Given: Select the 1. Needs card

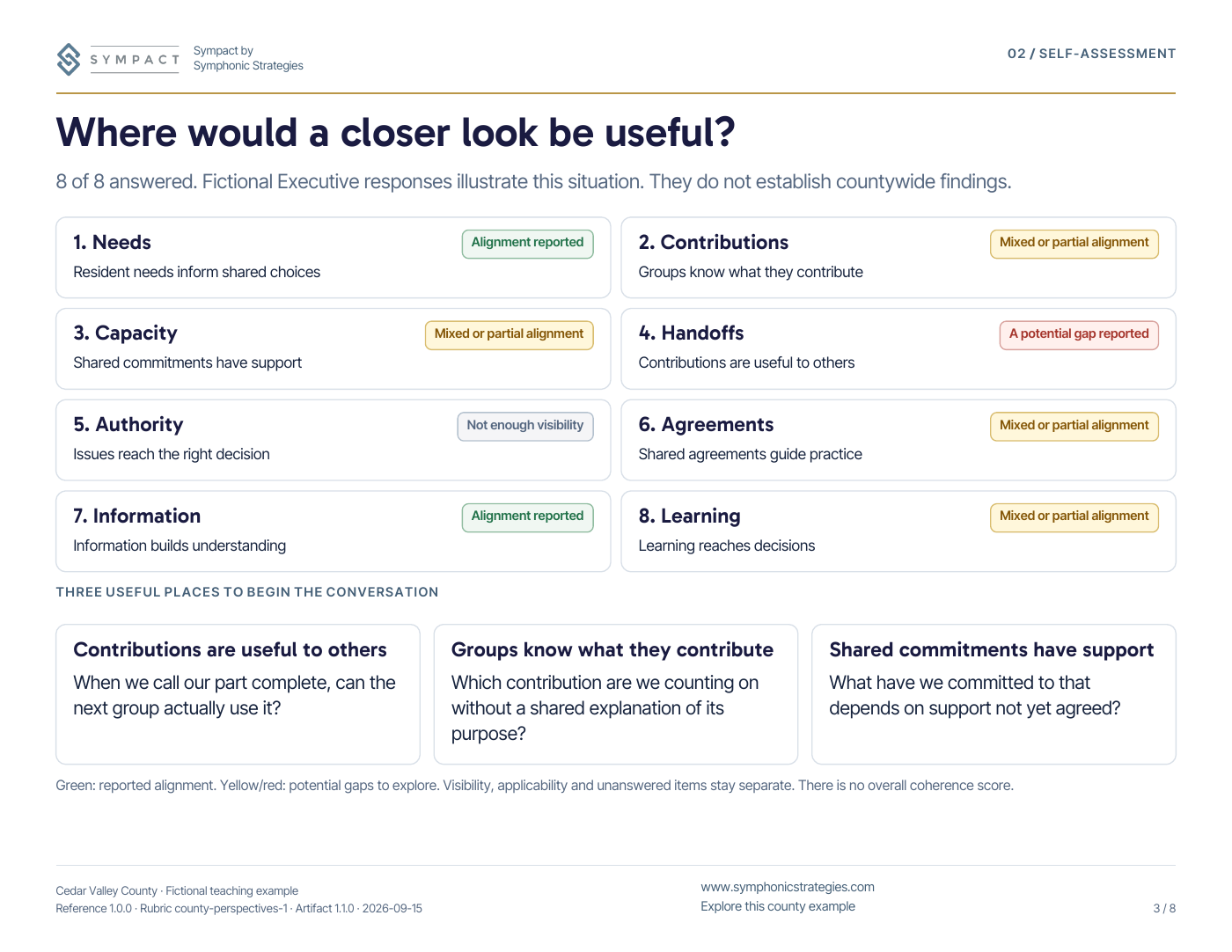Looking at the screenshot, I should point(334,258).
